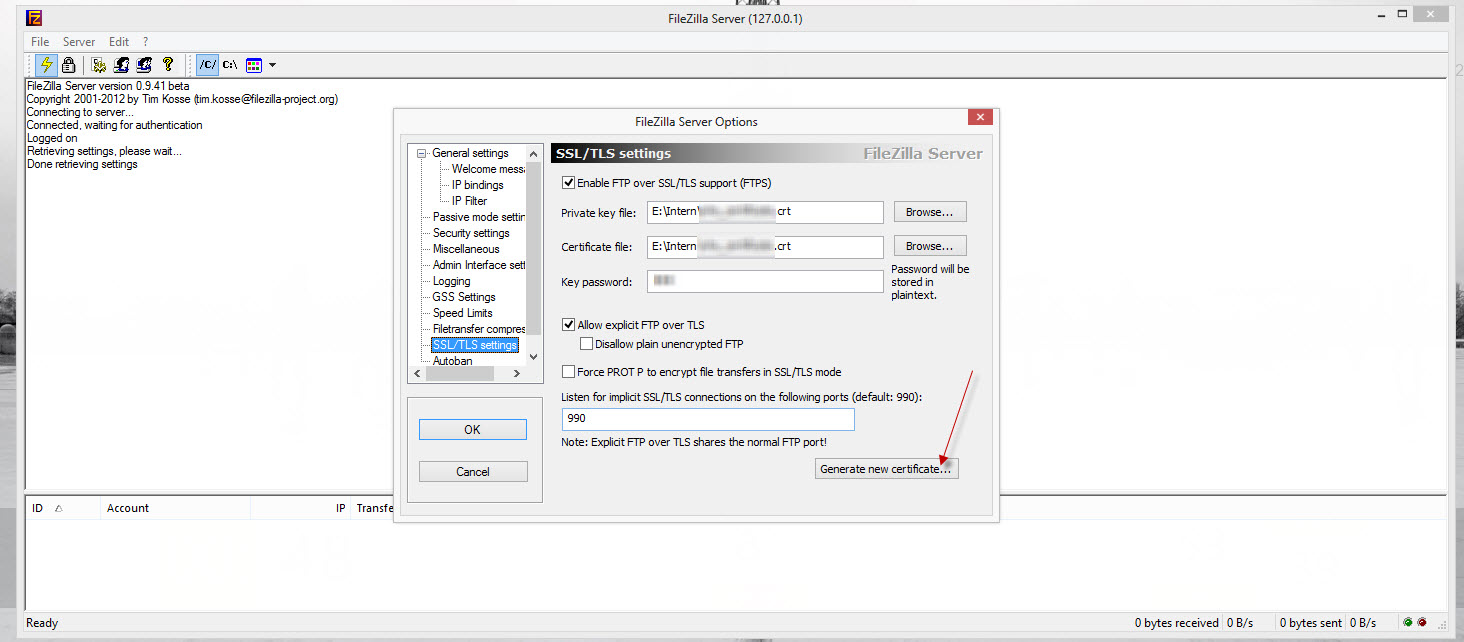Select Security settings tree item
This screenshot has width=1464, height=642.
(x=471, y=233)
